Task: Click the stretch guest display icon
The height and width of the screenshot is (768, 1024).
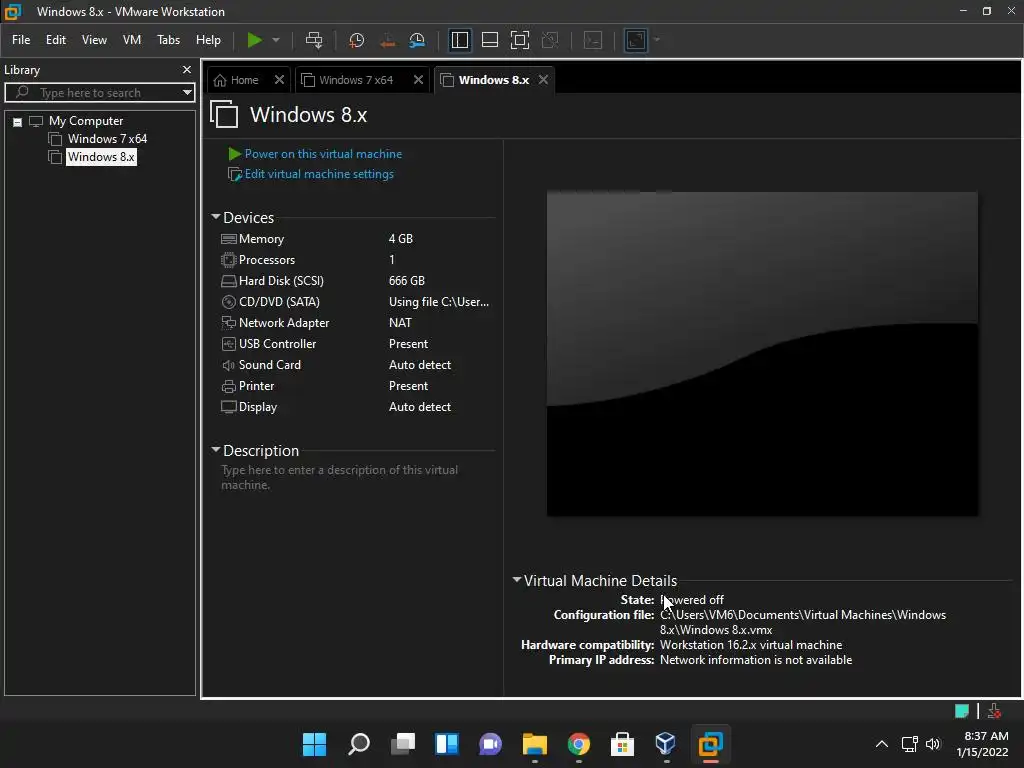Action: coord(635,40)
